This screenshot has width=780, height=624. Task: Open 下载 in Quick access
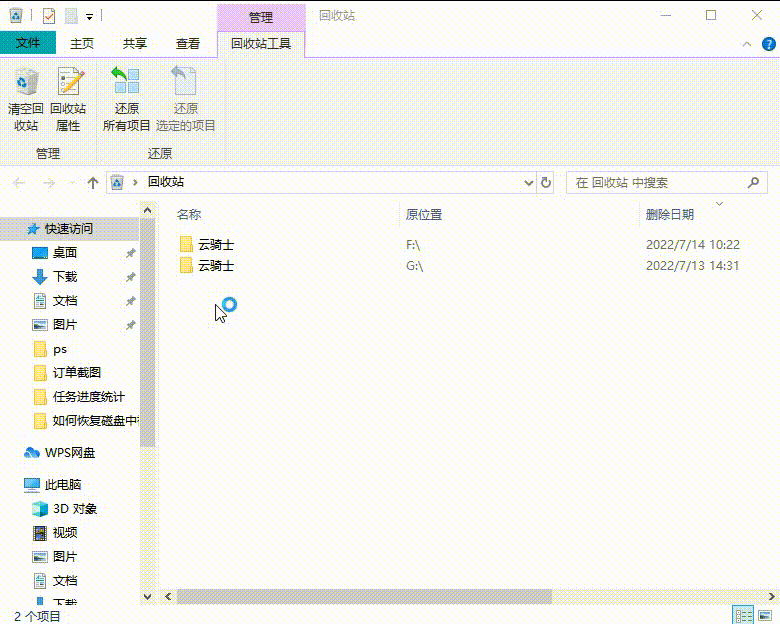65,277
